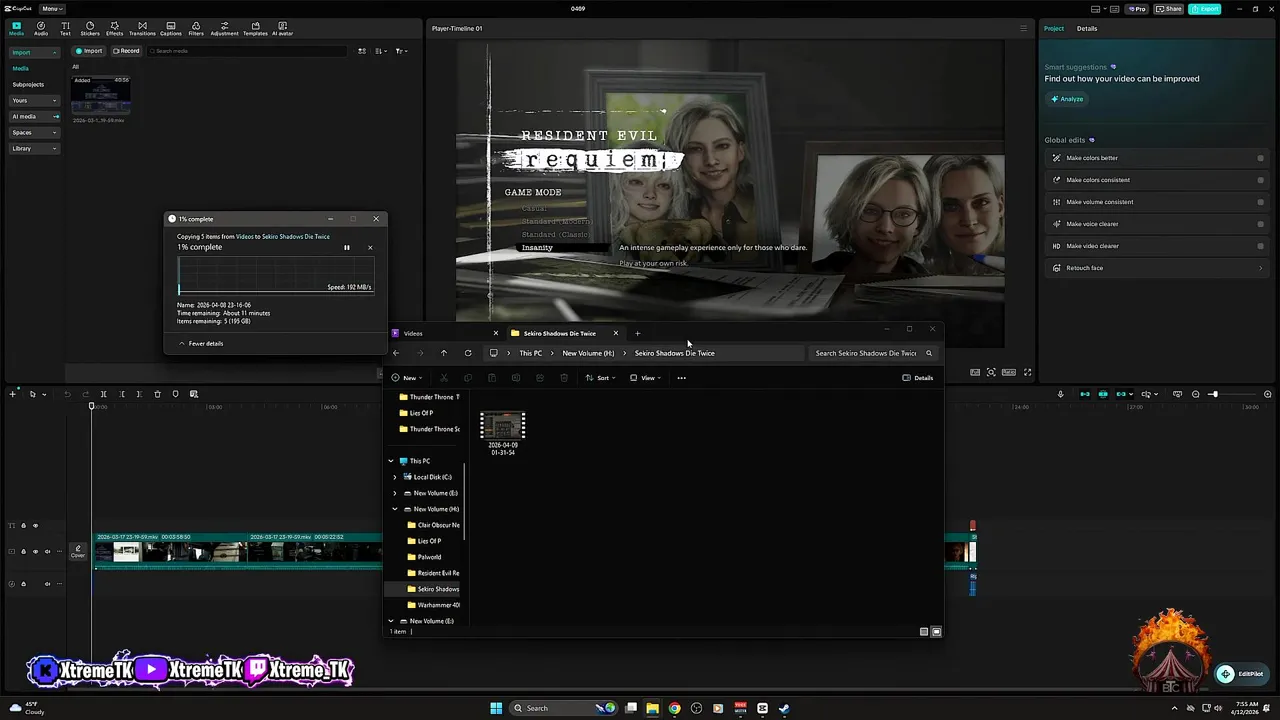This screenshot has width=1280, height=720.
Task: Click the marker shield icon in timeline toolbar
Action: point(175,394)
